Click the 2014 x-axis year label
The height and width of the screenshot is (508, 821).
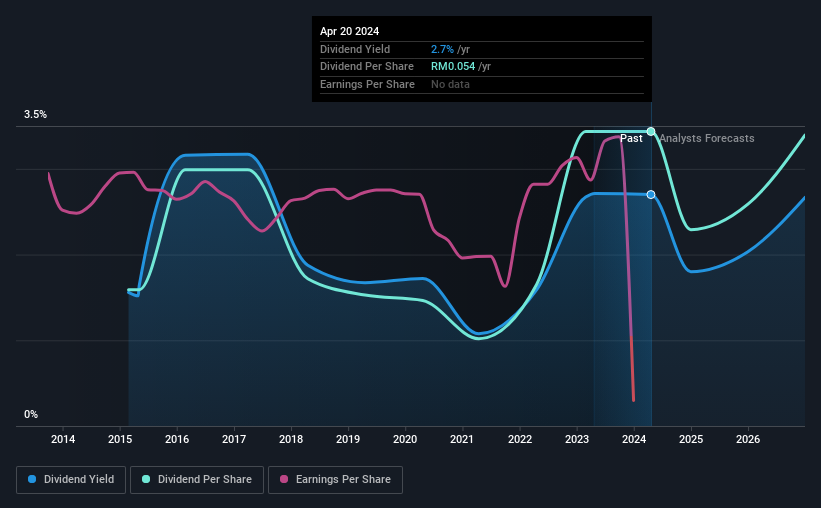[63, 439]
